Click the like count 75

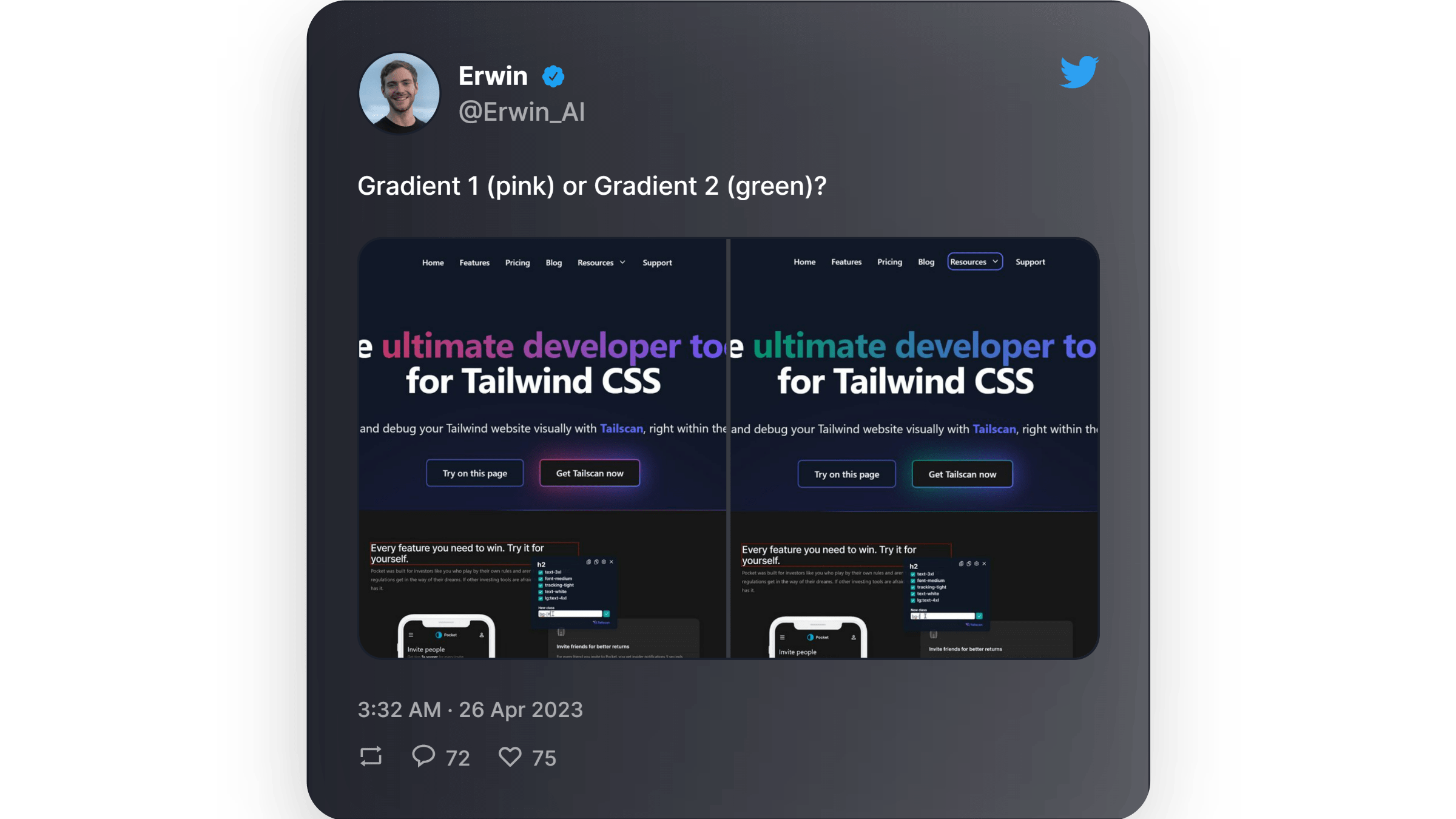[543, 757]
